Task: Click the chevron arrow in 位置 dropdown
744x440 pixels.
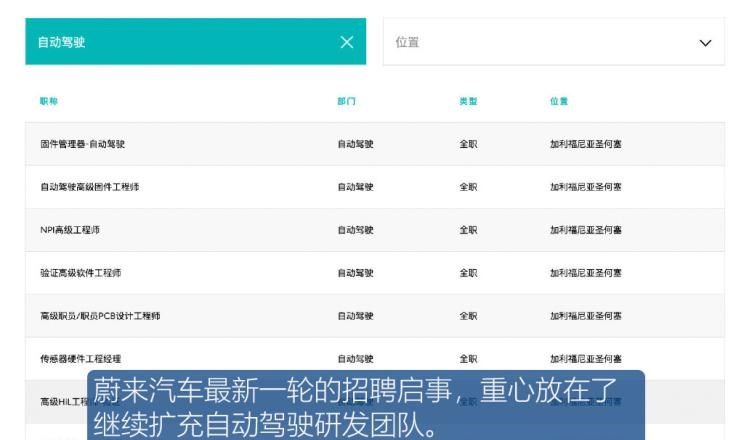Action: pos(705,43)
